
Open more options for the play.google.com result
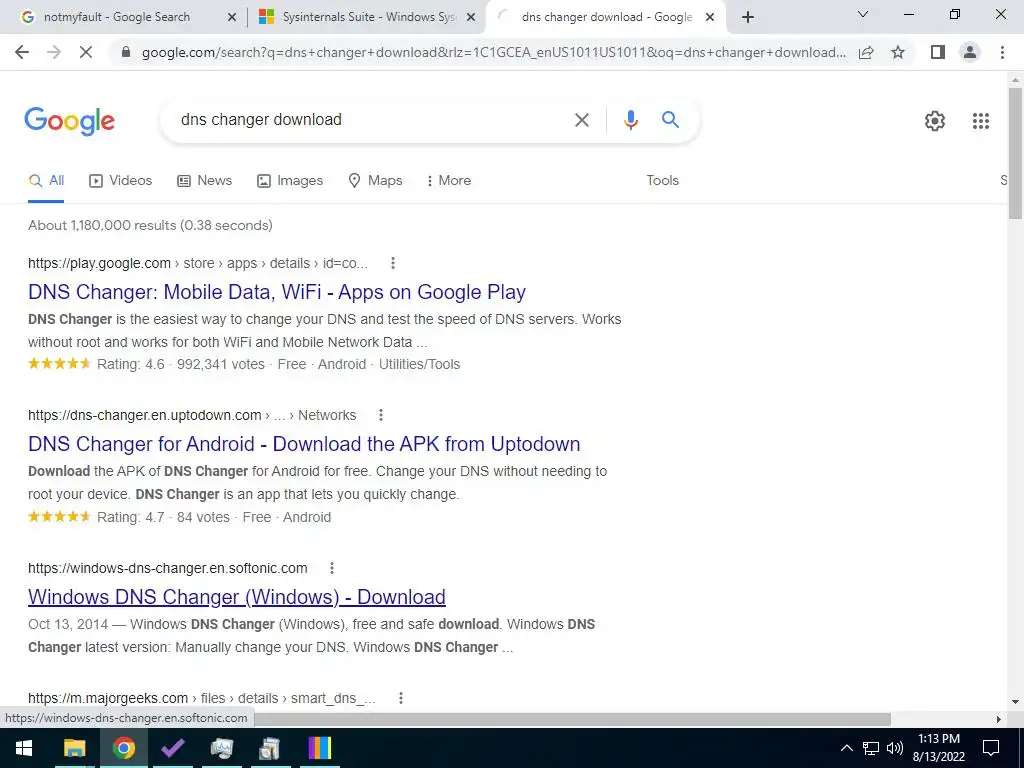click(x=392, y=263)
